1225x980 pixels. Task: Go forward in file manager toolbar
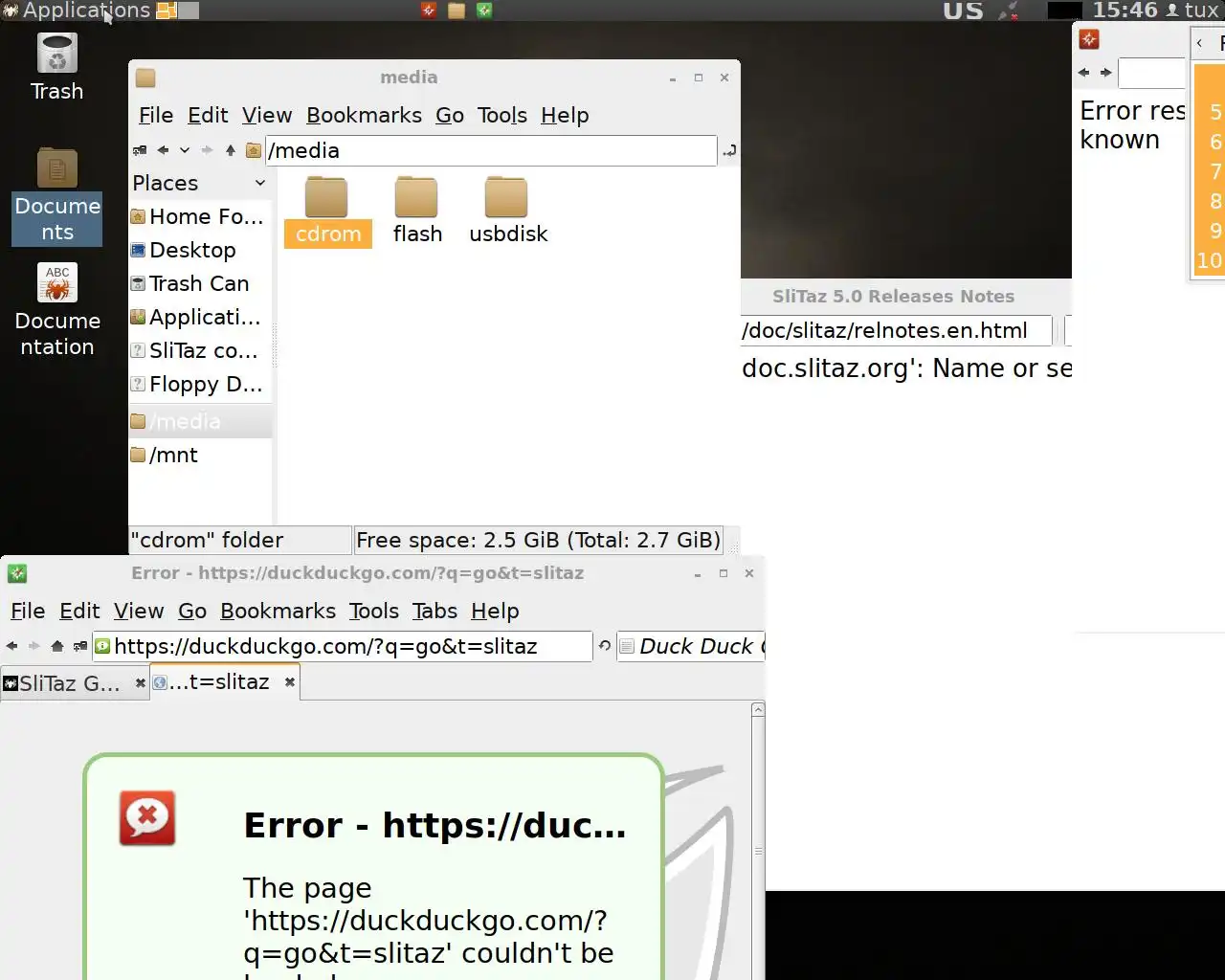(207, 150)
